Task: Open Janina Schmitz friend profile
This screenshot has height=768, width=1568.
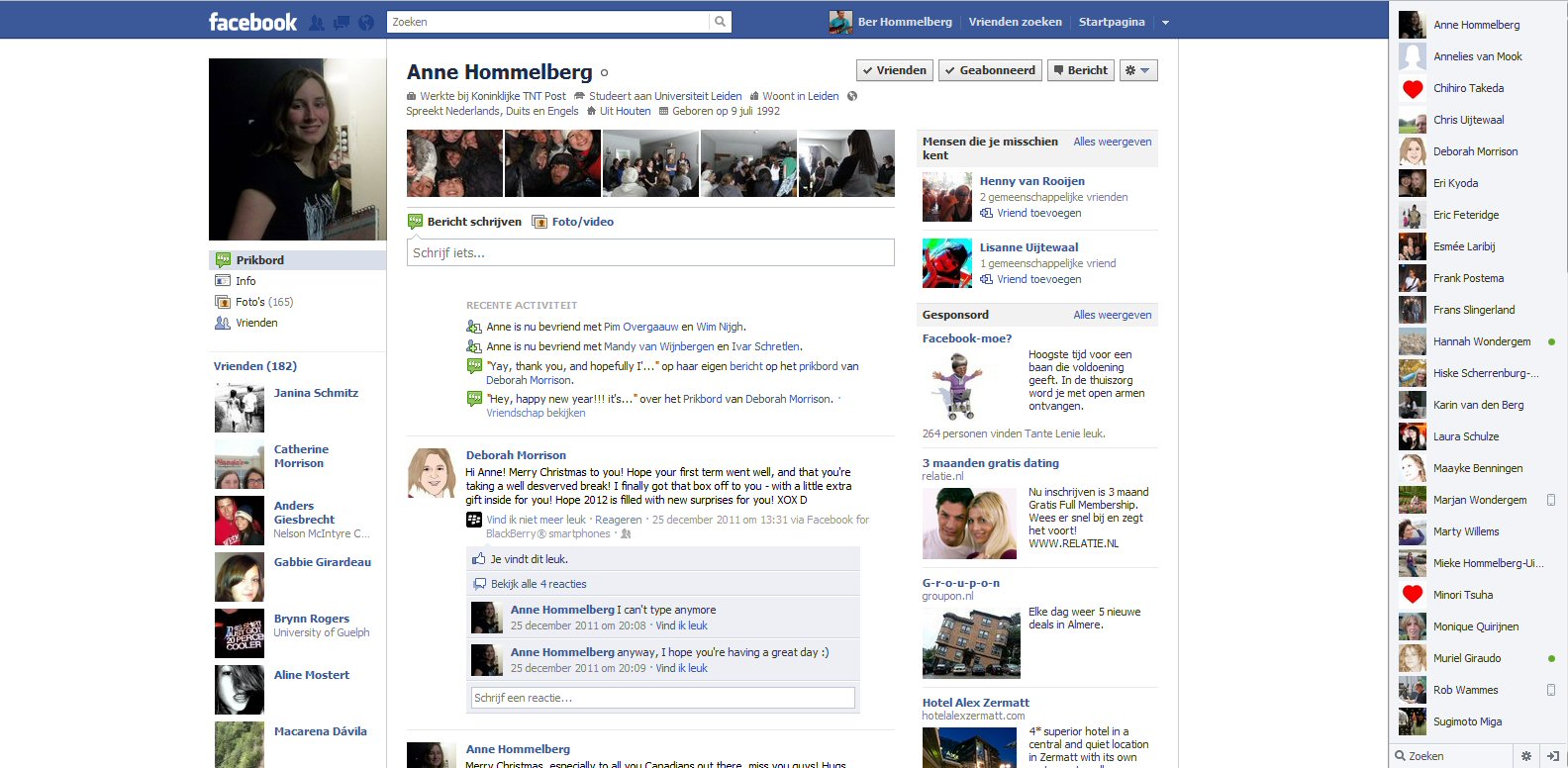Action: tap(316, 393)
